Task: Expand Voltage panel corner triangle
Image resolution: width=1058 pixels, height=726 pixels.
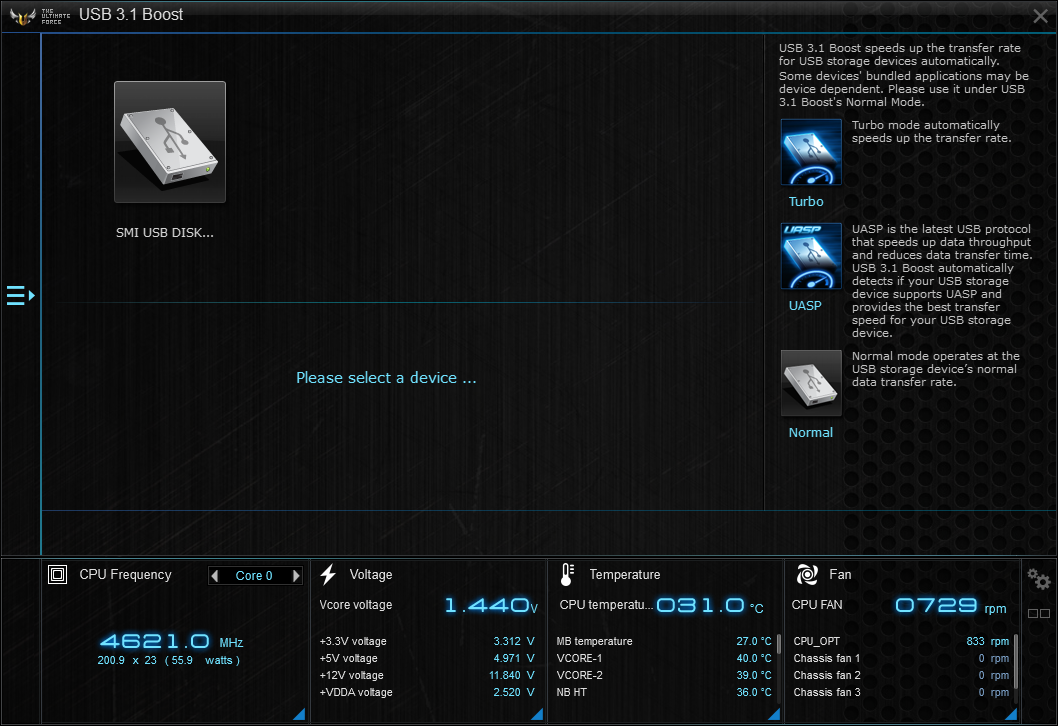Action: pos(537,714)
